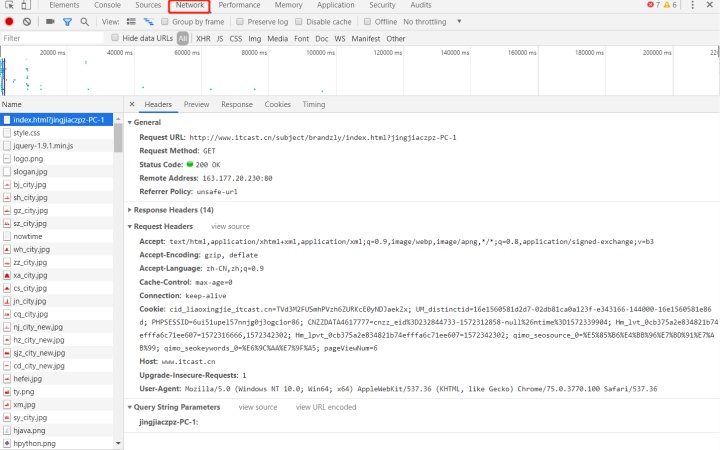Image resolution: width=720 pixels, height=450 pixels.
Task: Filter requests by Doc
Action: pos(321,39)
